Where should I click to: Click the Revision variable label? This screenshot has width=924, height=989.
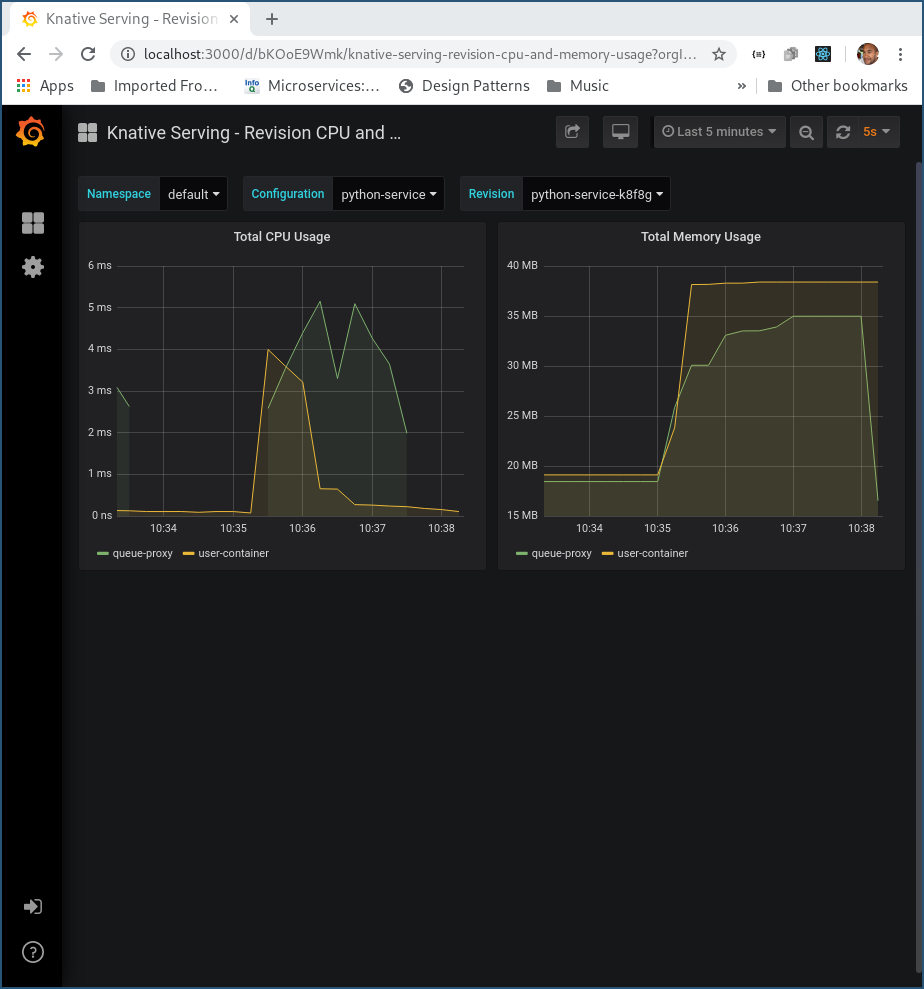[491, 194]
